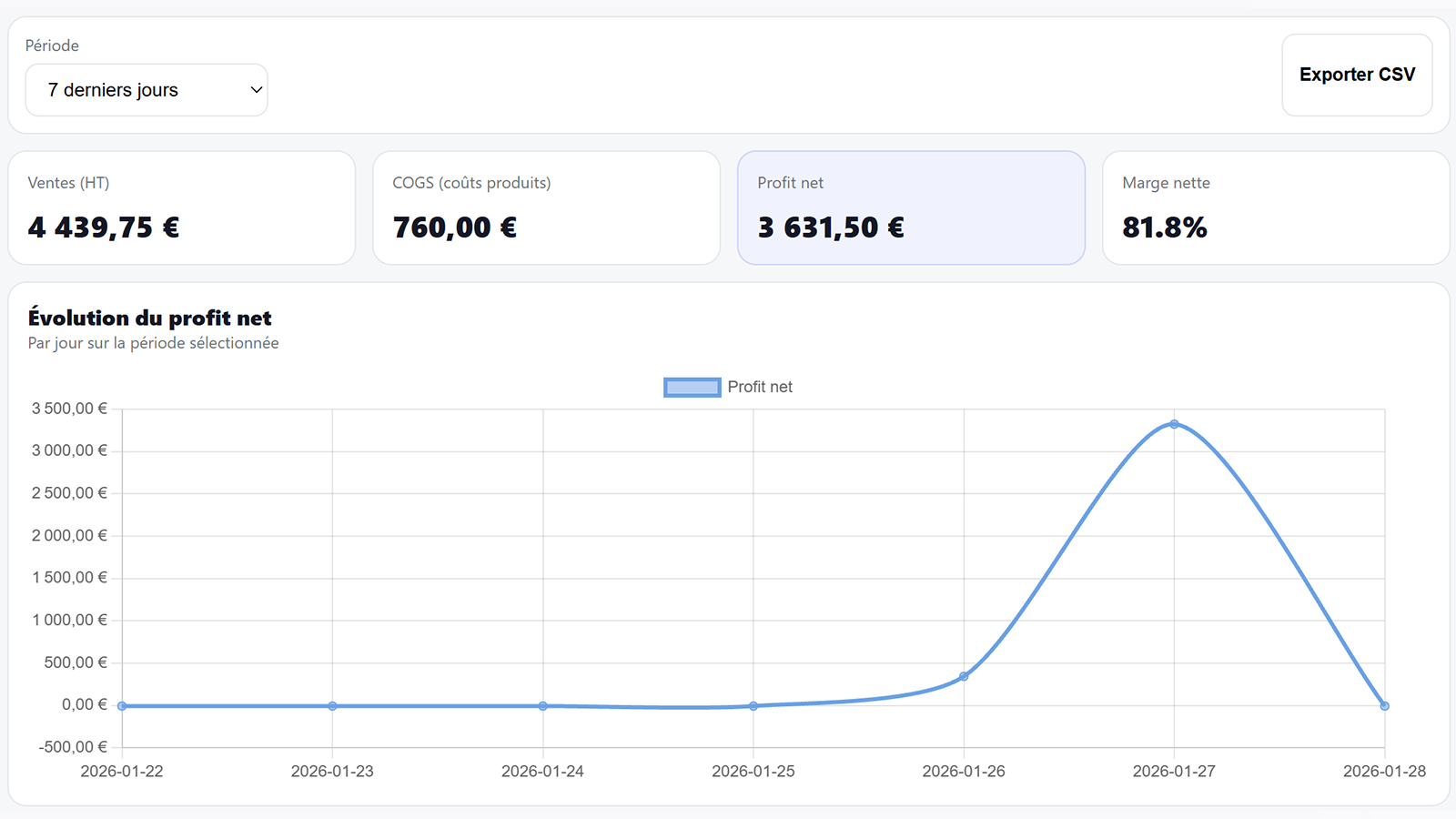
Task: Click the blue legend color swatch
Action: (x=692, y=387)
